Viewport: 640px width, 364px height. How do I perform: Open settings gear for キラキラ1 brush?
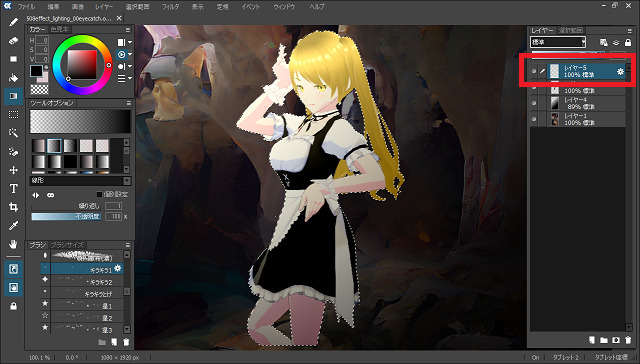point(118,268)
